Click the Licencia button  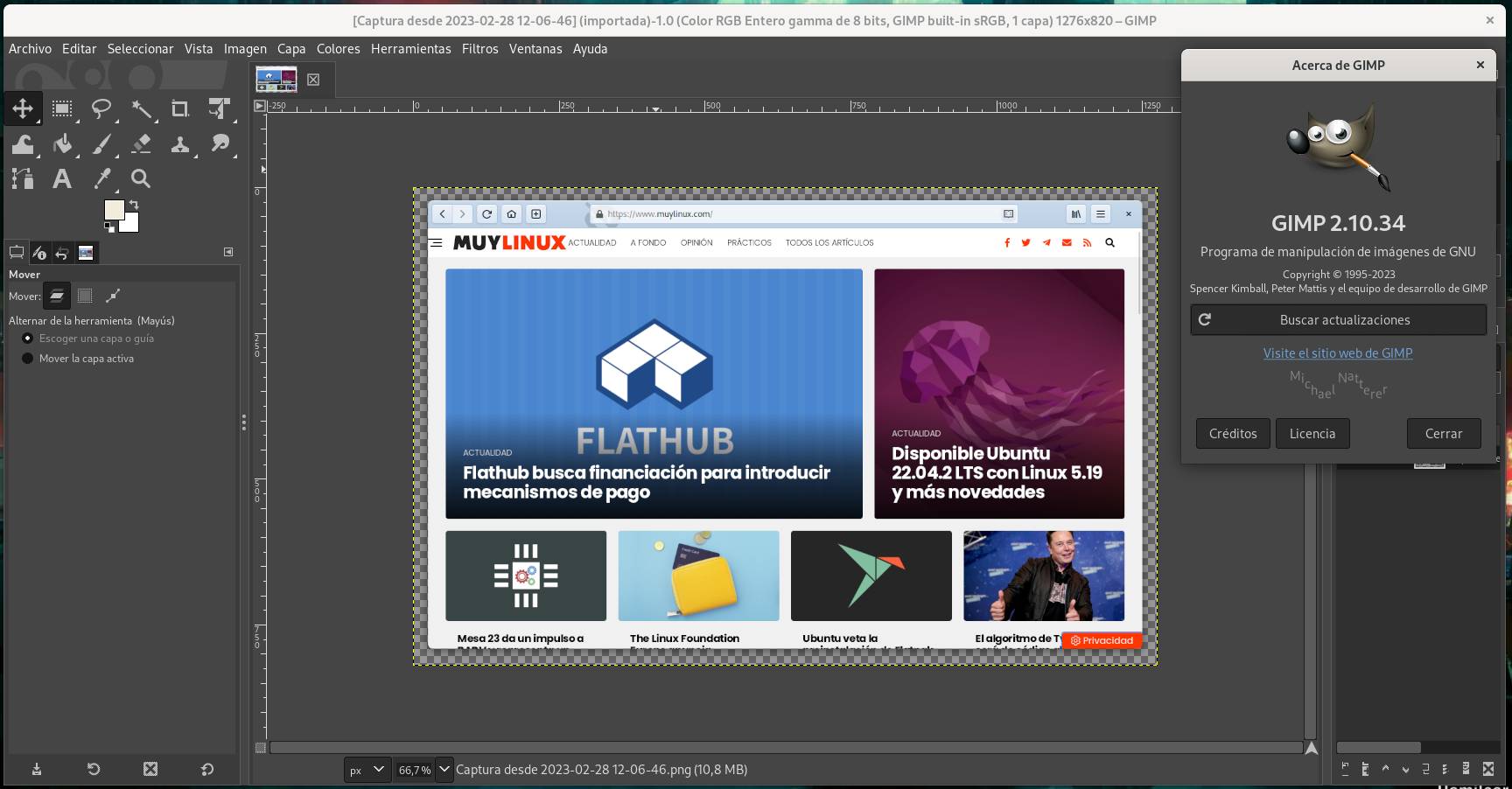tap(1312, 433)
